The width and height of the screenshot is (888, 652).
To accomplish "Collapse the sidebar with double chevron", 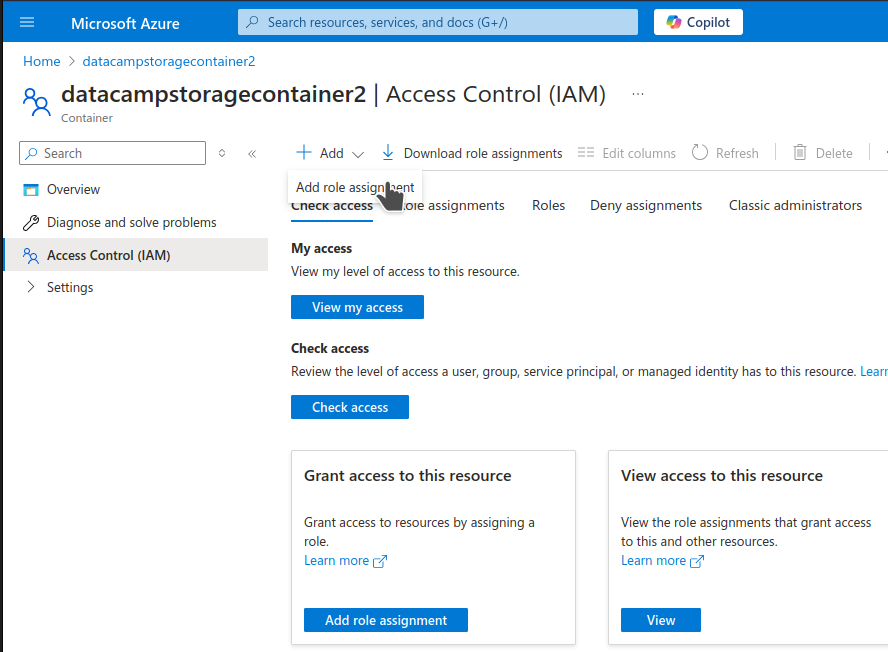I will pos(252,154).
